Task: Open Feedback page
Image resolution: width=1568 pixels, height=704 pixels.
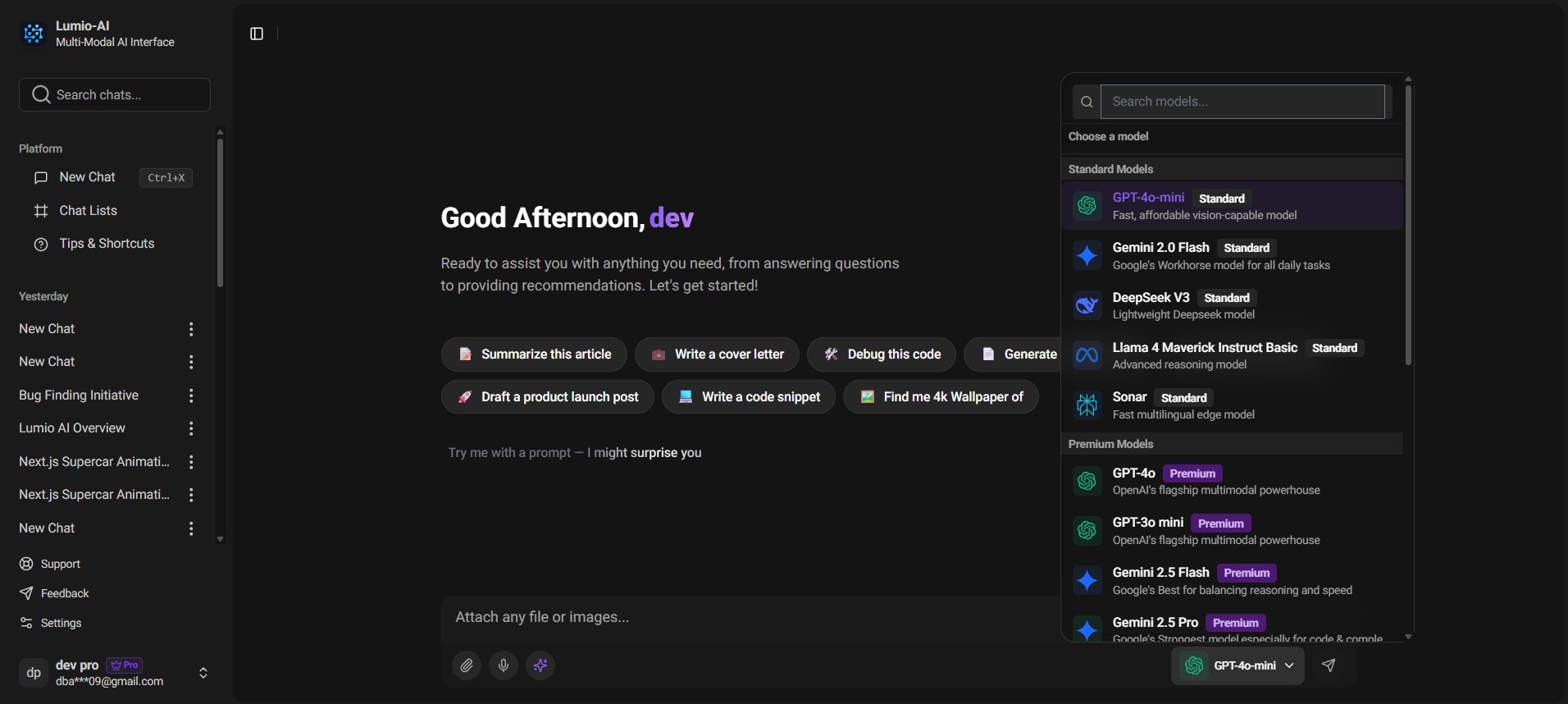Action: (x=65, y=593)
